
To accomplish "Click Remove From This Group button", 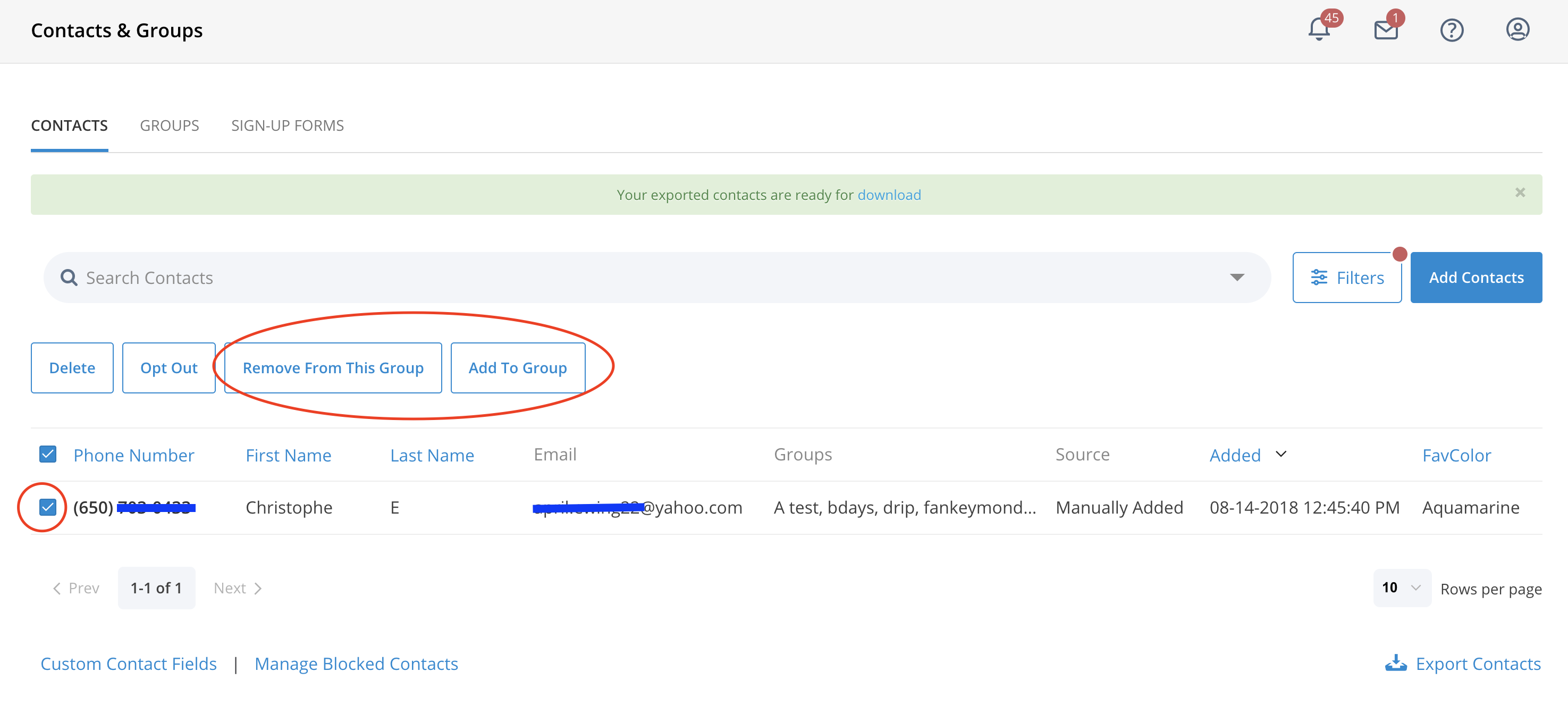I will pyautogui.click(x=333, y=368).
